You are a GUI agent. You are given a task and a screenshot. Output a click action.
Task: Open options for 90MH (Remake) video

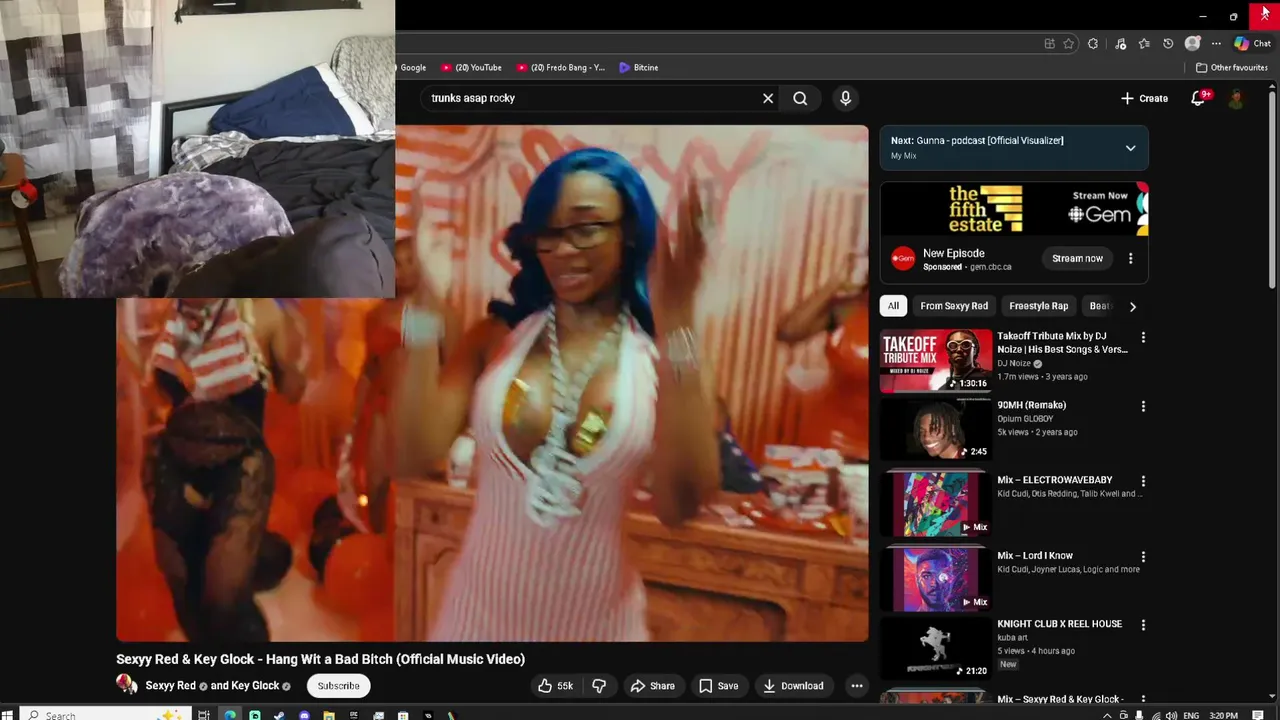(x=1143, y=406)
